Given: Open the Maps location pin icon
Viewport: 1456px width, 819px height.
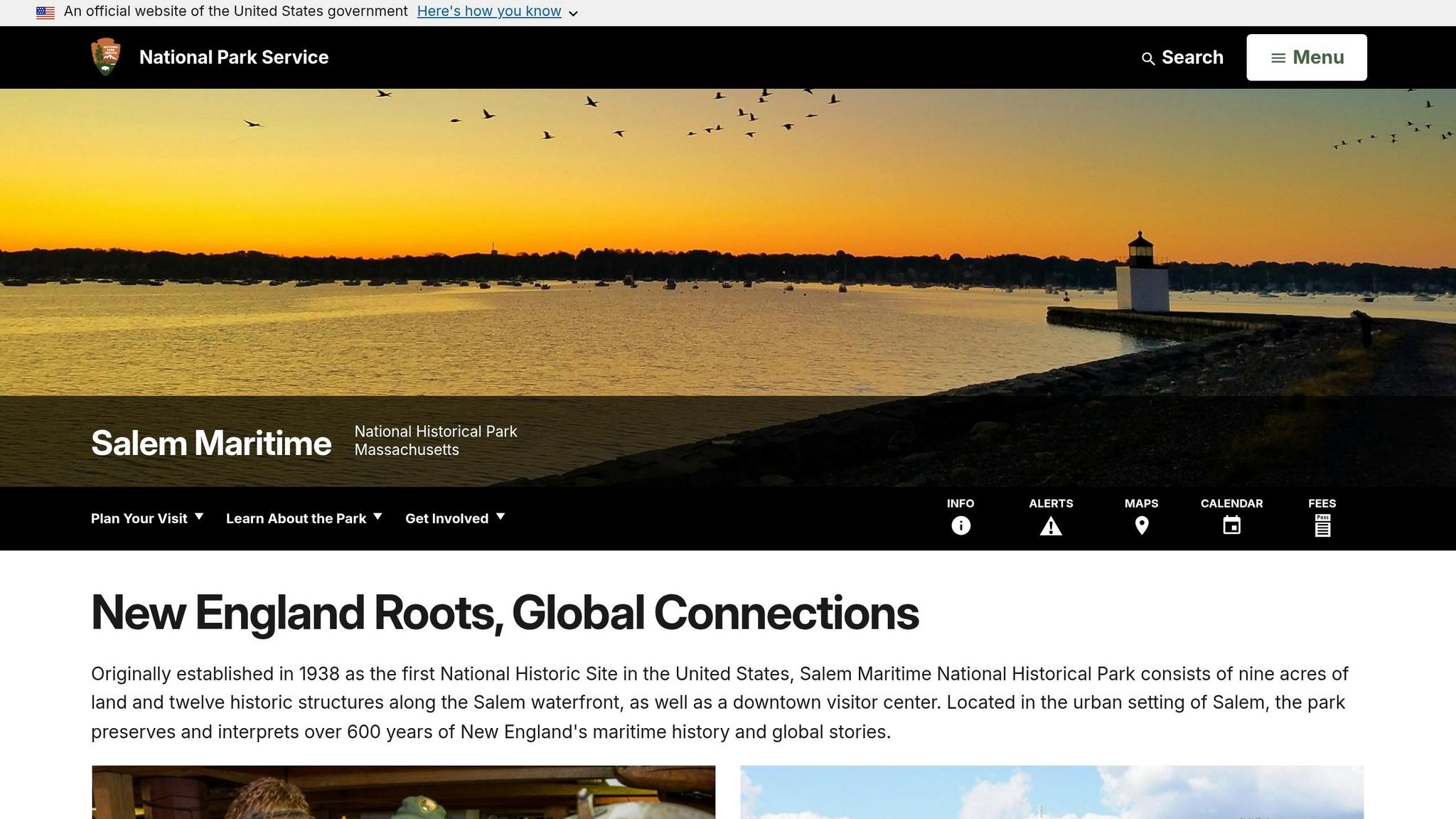Looking at the screenshot, I should click(x=1142, y=525).
